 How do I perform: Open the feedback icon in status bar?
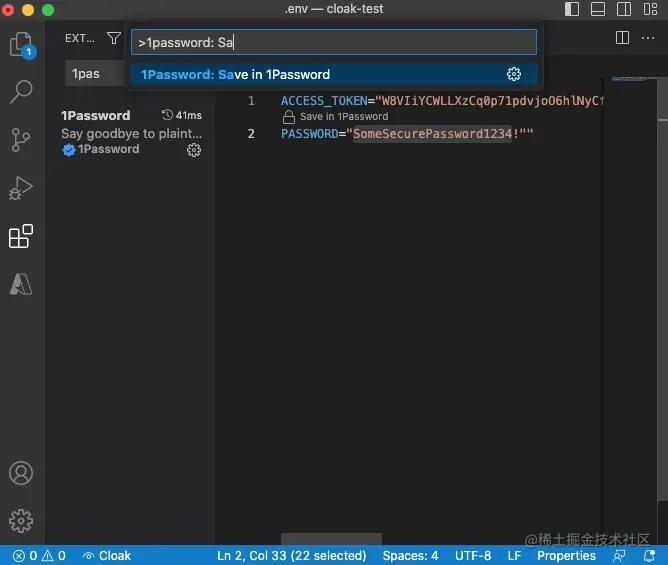coord(619,556)
